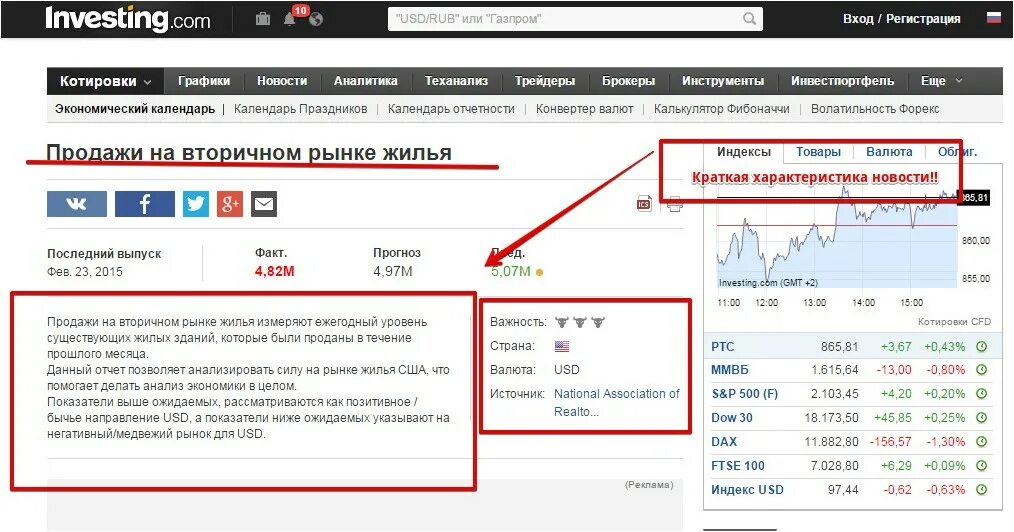Click clock icon in DAX row

[982, 442]
